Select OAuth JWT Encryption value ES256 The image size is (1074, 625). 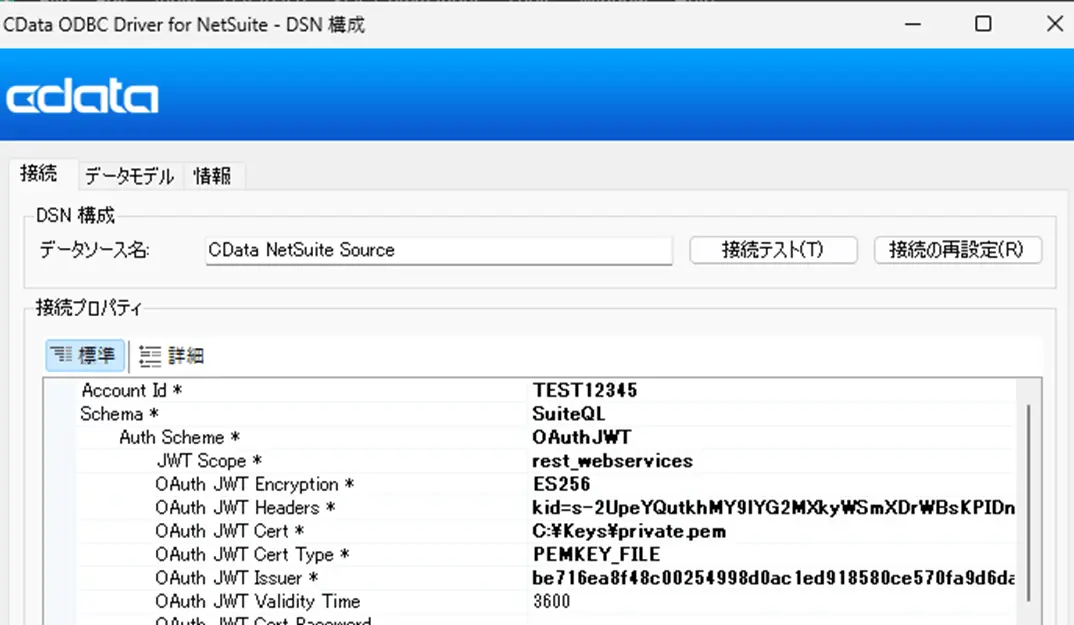click(562, 484)
